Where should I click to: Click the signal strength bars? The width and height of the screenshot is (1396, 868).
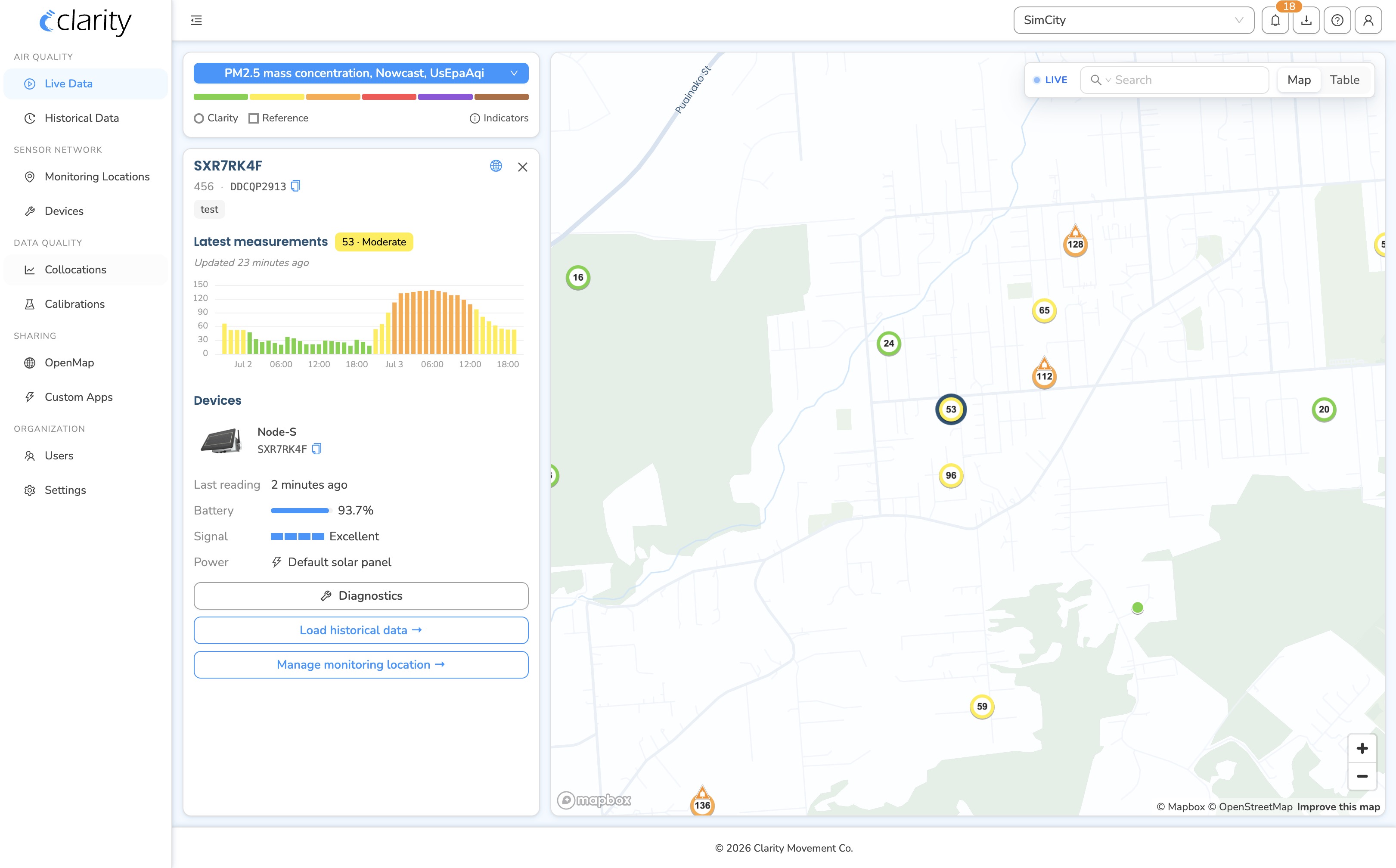pyautogui.click(x=298, y=536)
